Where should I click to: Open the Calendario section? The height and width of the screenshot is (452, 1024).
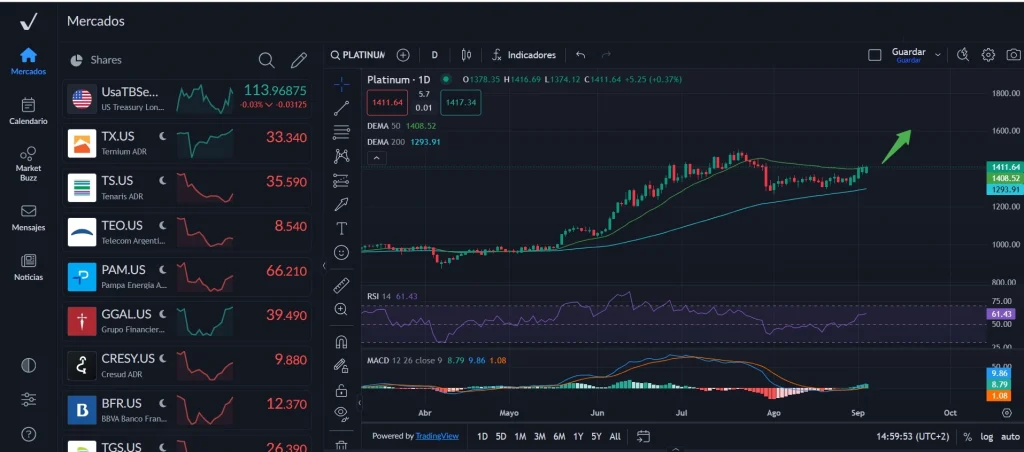pyautogui.click(x=28, y=111)
